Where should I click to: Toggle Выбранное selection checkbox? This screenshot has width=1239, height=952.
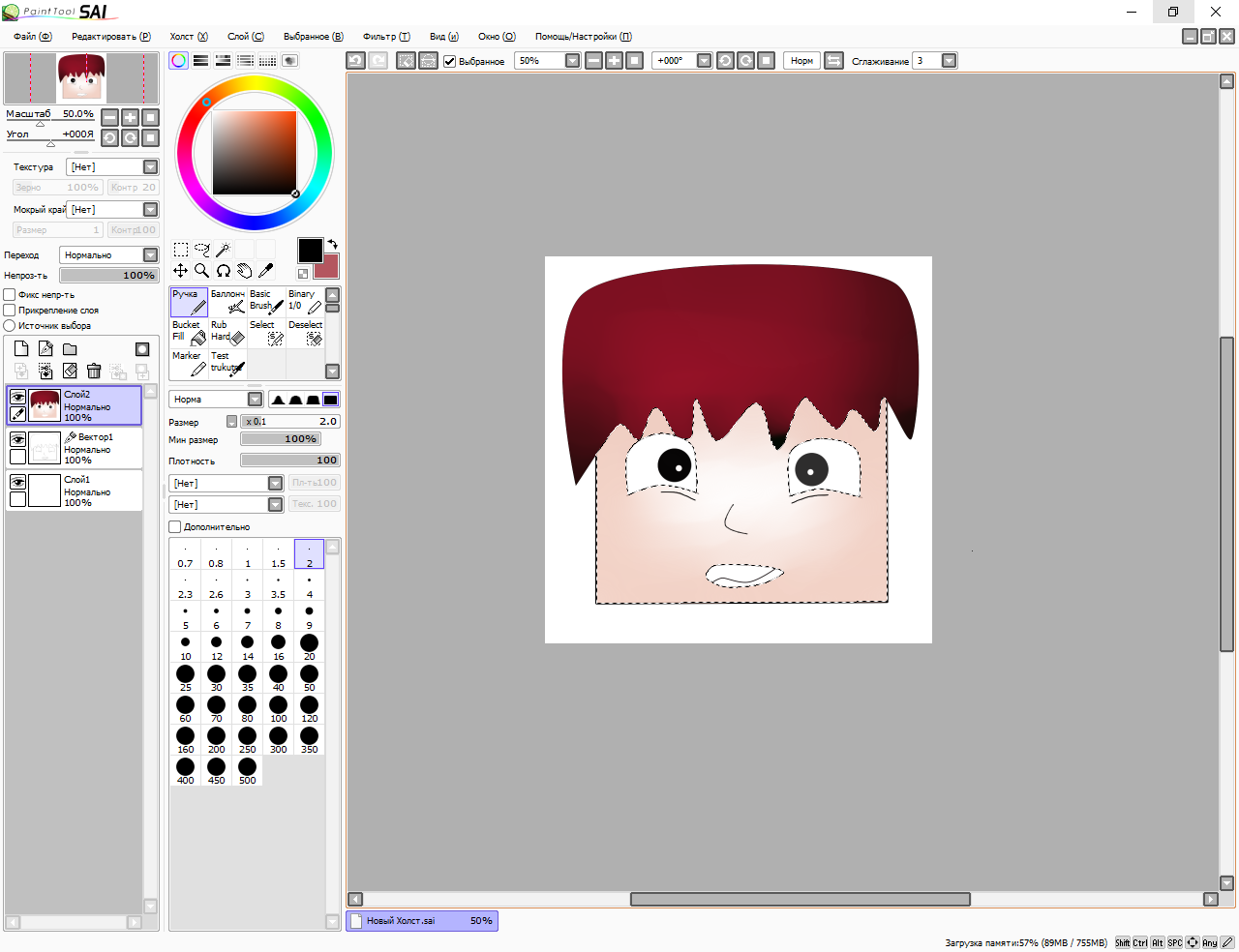point(449,61)
